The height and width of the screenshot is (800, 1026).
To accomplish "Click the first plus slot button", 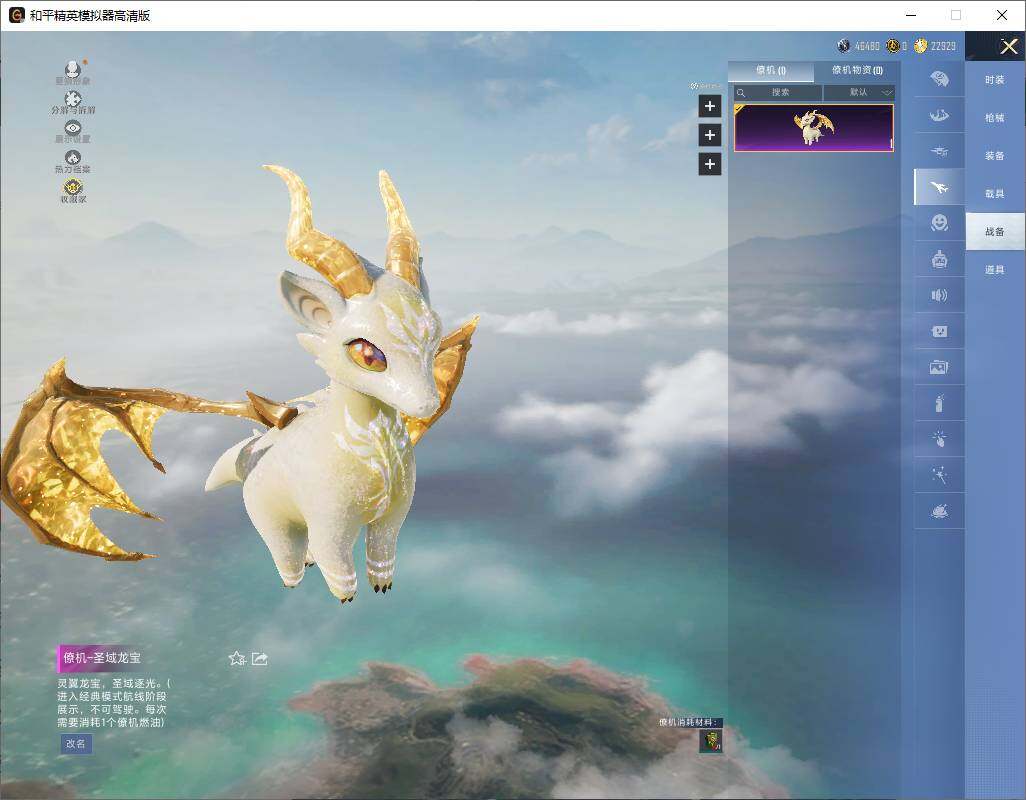I will 710,106.
